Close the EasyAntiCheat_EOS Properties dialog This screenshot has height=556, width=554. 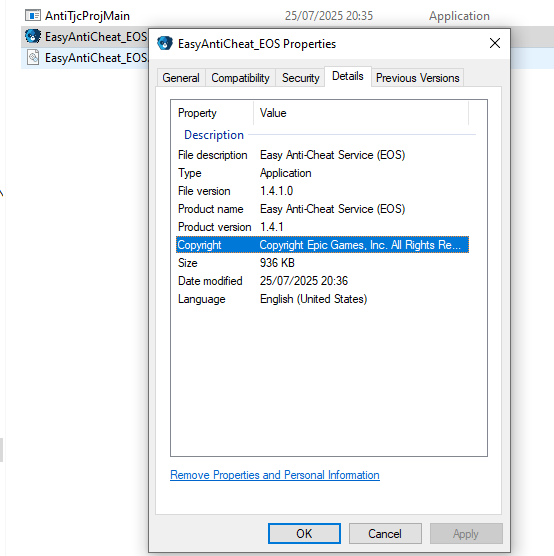[x=495, y=43]
